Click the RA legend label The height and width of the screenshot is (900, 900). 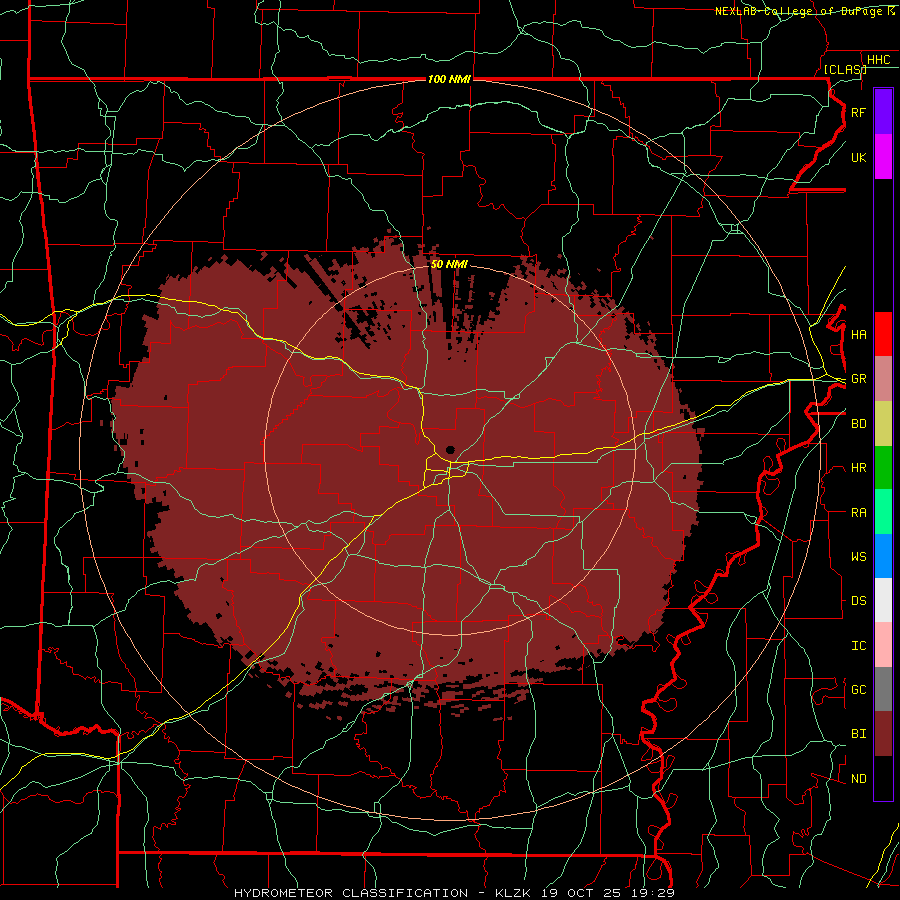[x=858, y=513]
